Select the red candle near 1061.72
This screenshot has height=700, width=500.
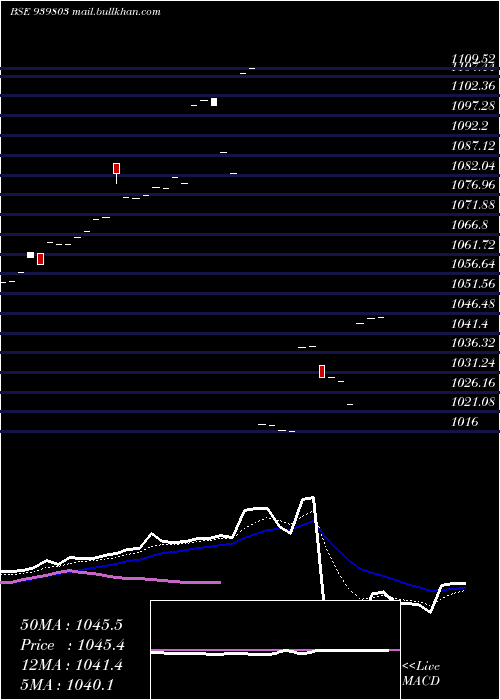pos(40,259)
